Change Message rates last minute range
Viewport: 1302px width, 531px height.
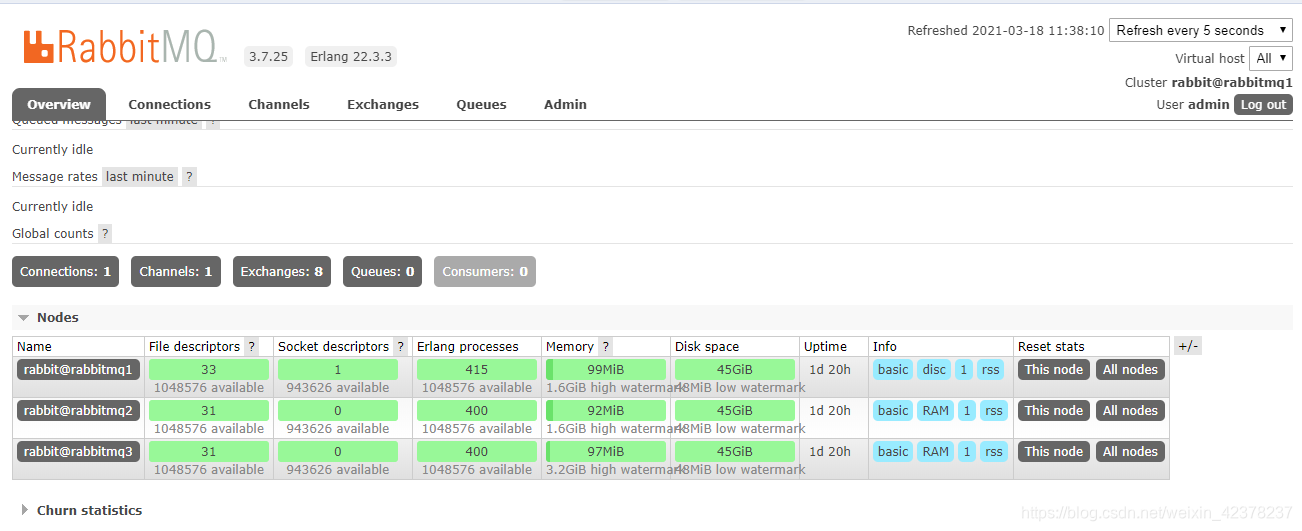coord(140,176)
